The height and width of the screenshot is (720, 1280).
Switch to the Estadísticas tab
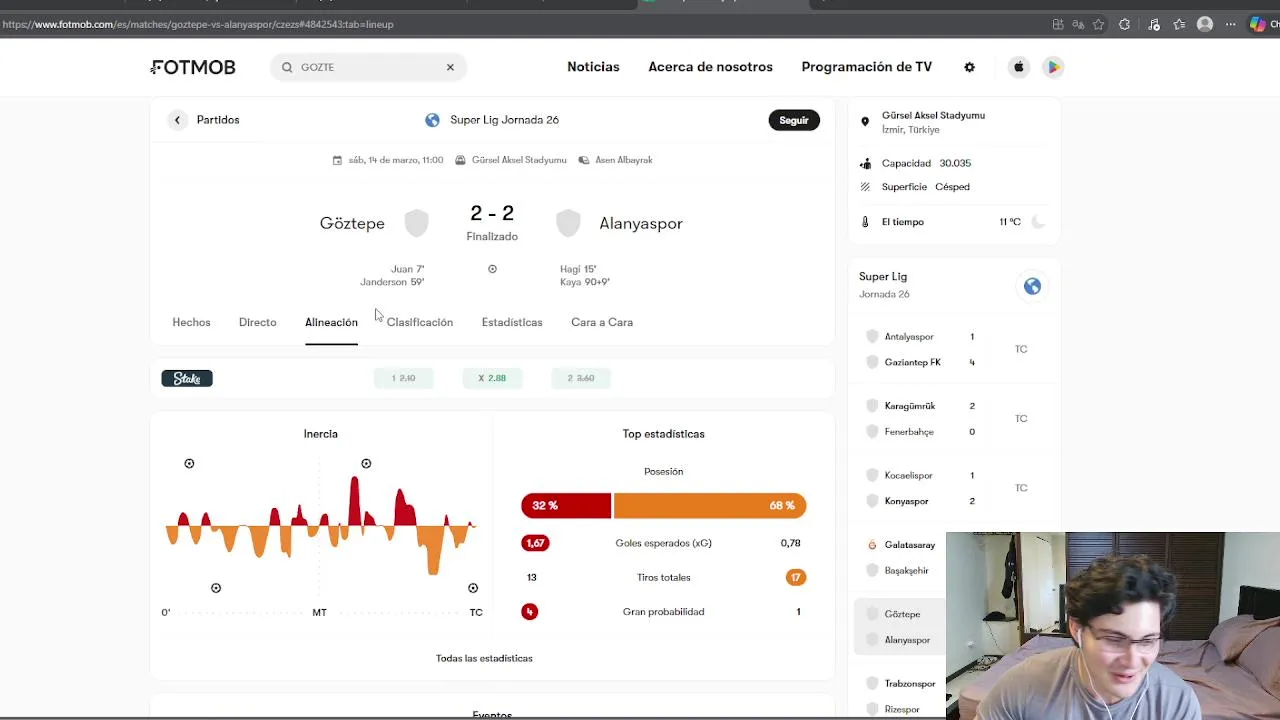[512, 322]
